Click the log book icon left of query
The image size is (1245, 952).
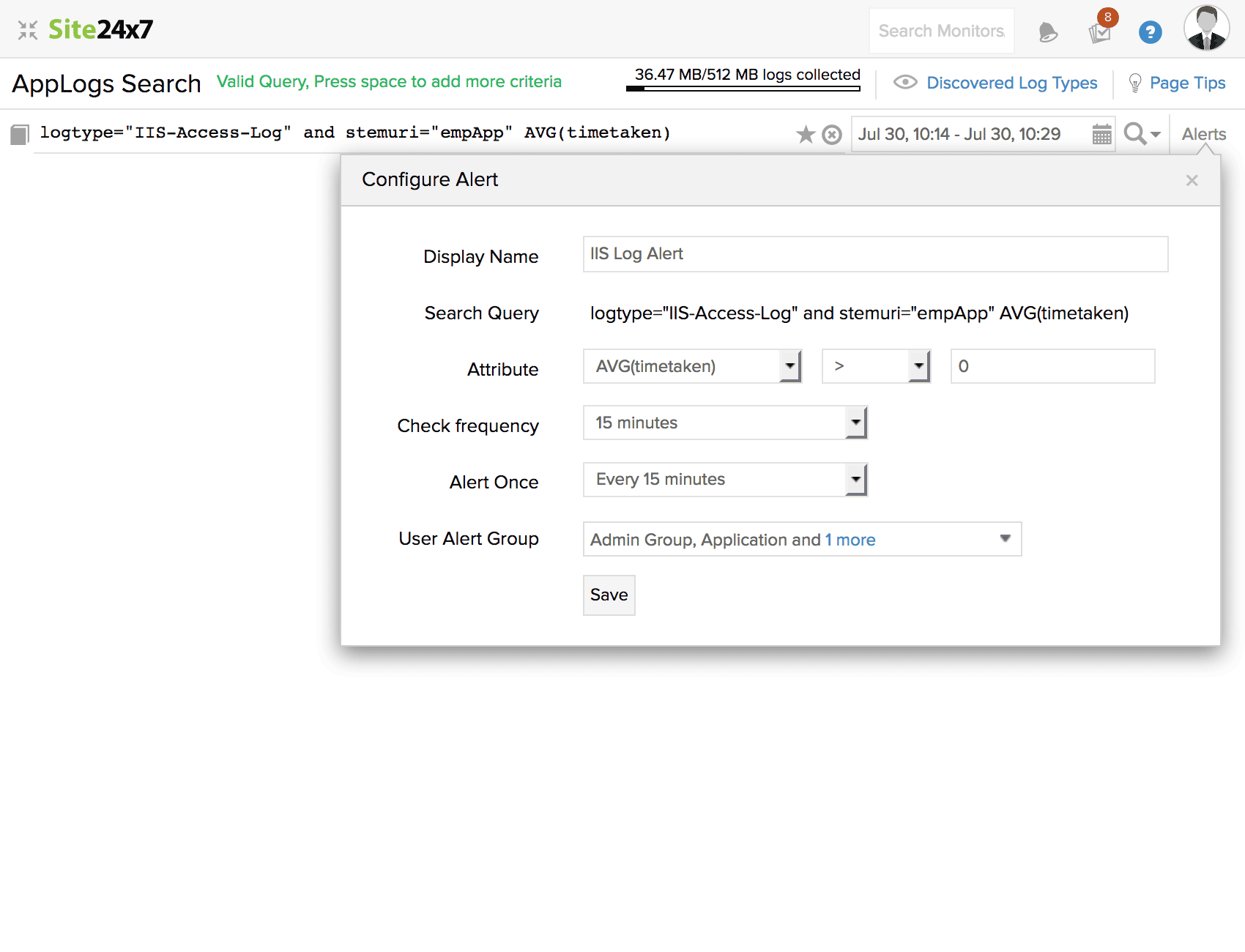(20, 134)
